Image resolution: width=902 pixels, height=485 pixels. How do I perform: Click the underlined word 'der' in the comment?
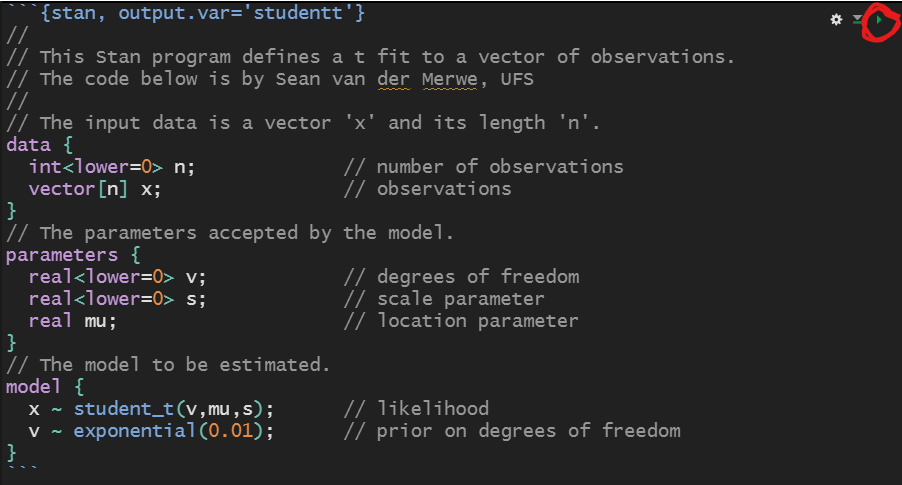pyautogui.click(x=393, y=79)
